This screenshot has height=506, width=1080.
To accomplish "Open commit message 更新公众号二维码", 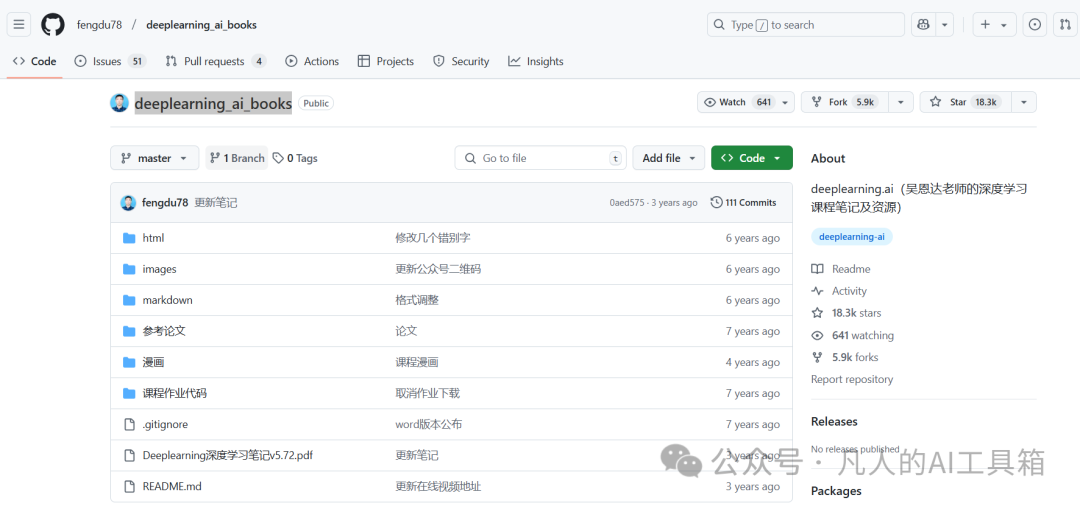I will coord(438,269).
